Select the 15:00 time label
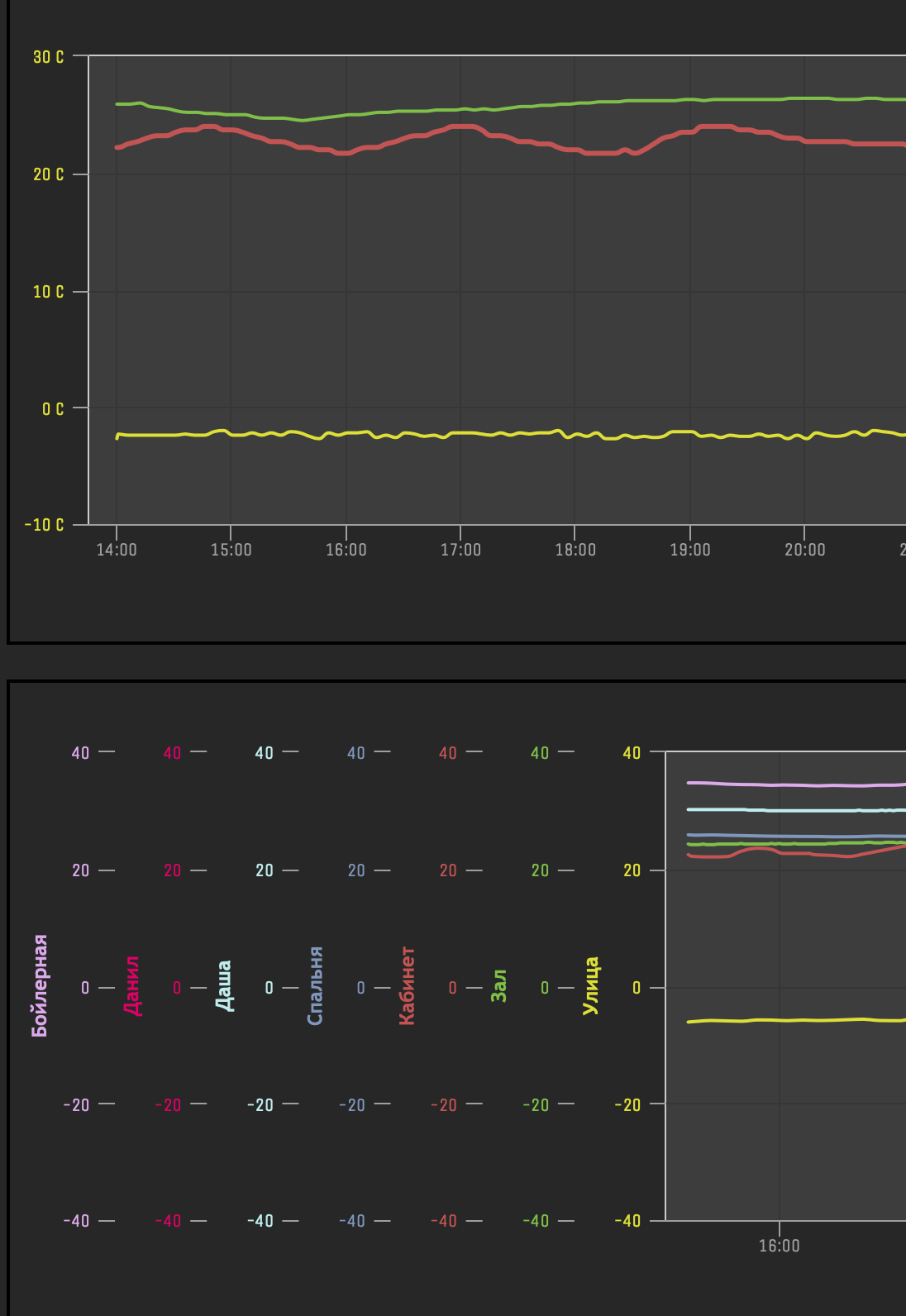This screenshot has height=1316, width=906. click(231, 550)
